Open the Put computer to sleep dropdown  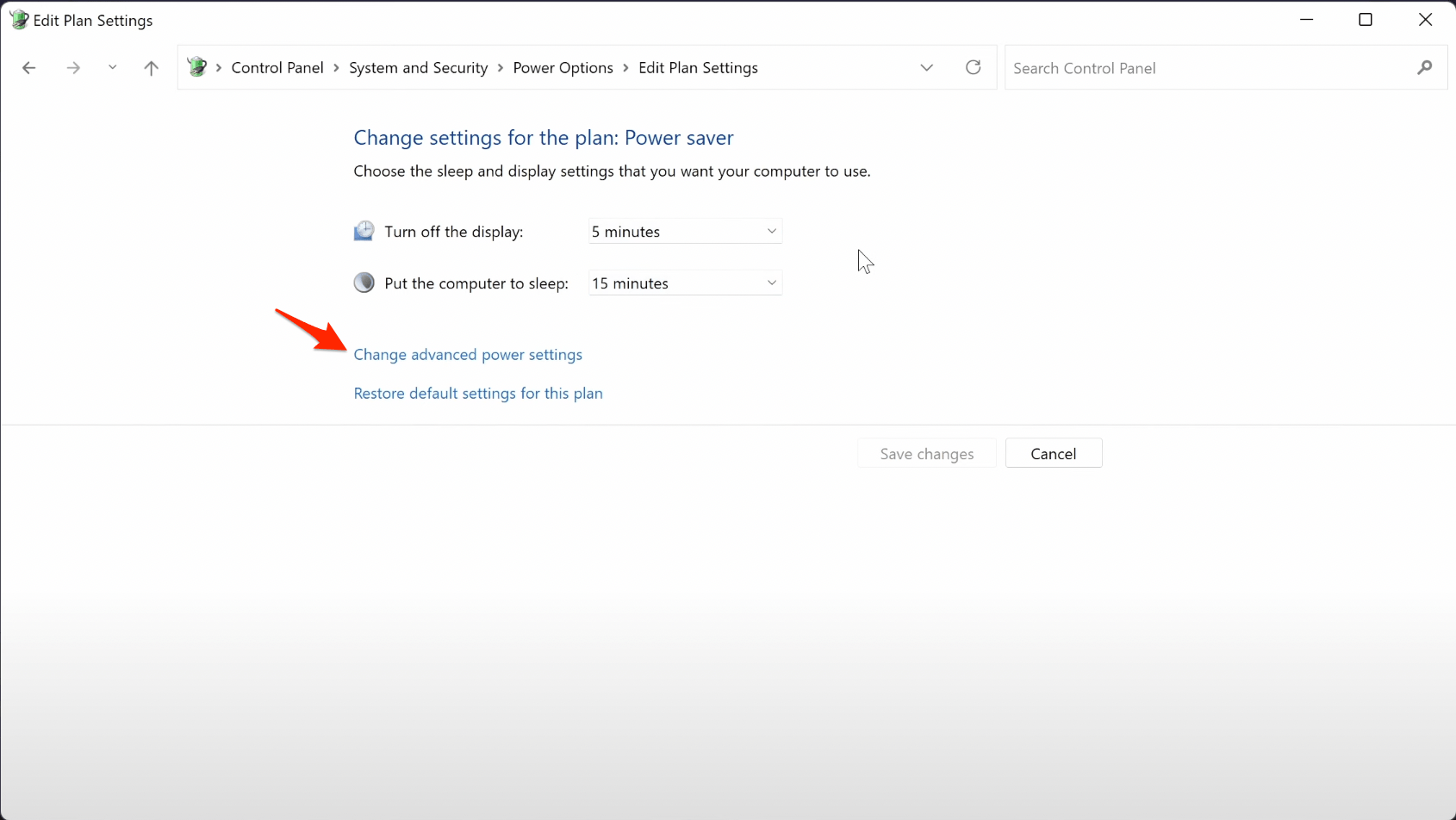tap(685, 283)
